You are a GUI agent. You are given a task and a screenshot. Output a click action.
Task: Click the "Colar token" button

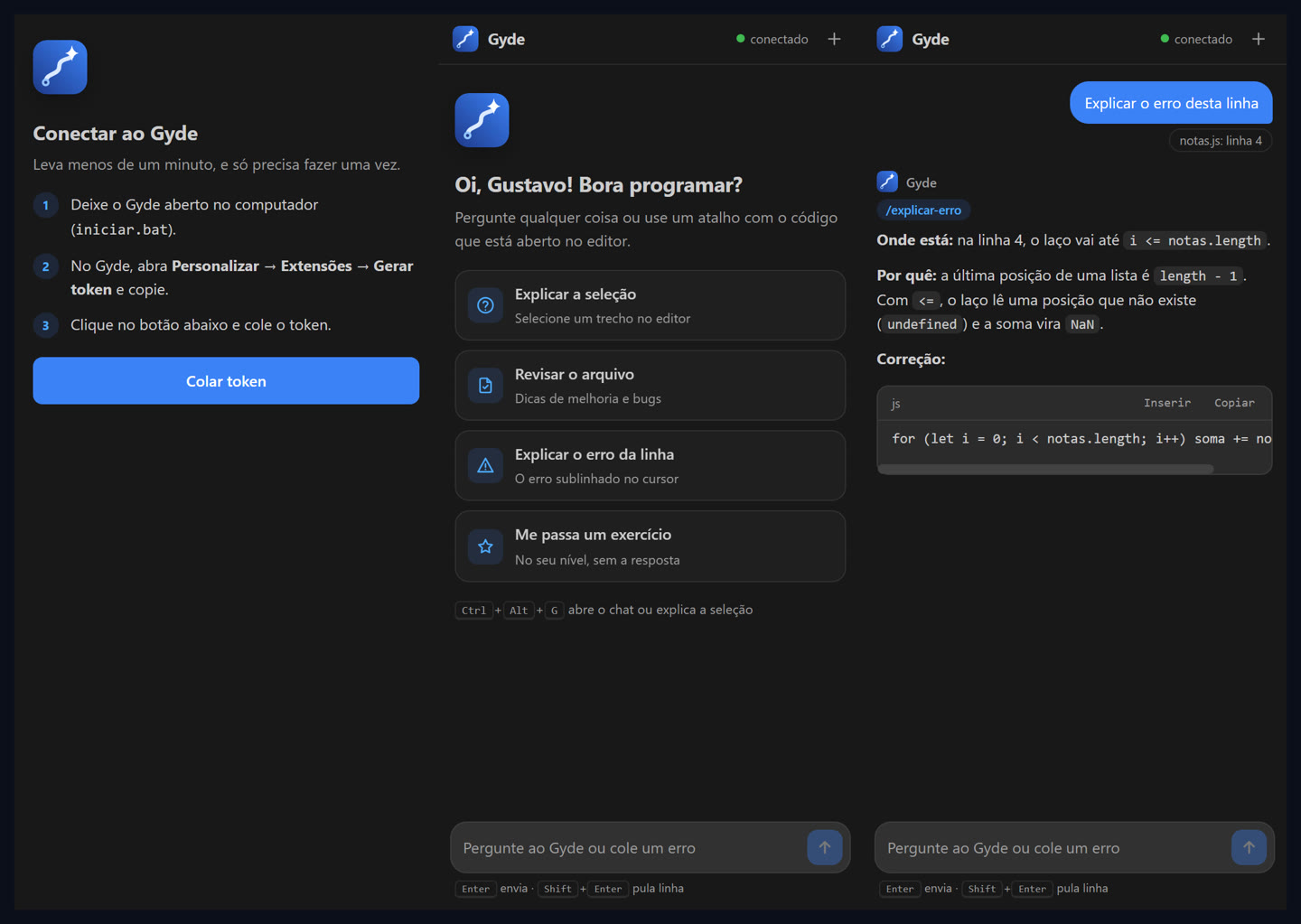click(226, 381)
